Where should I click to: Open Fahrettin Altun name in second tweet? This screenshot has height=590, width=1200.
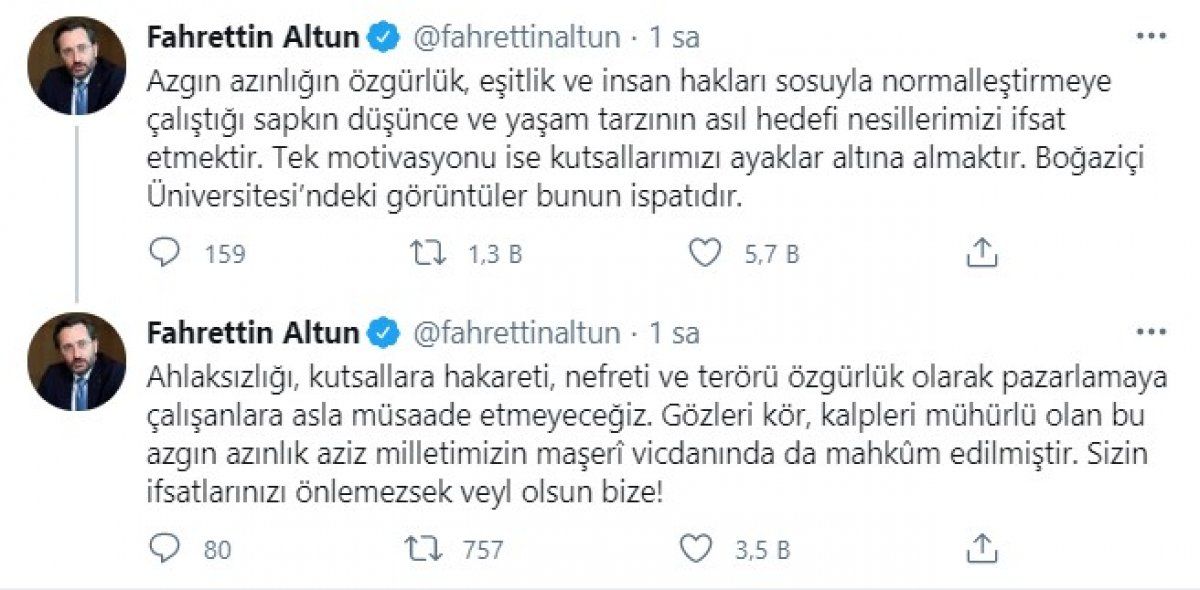(x=252, y=331)
